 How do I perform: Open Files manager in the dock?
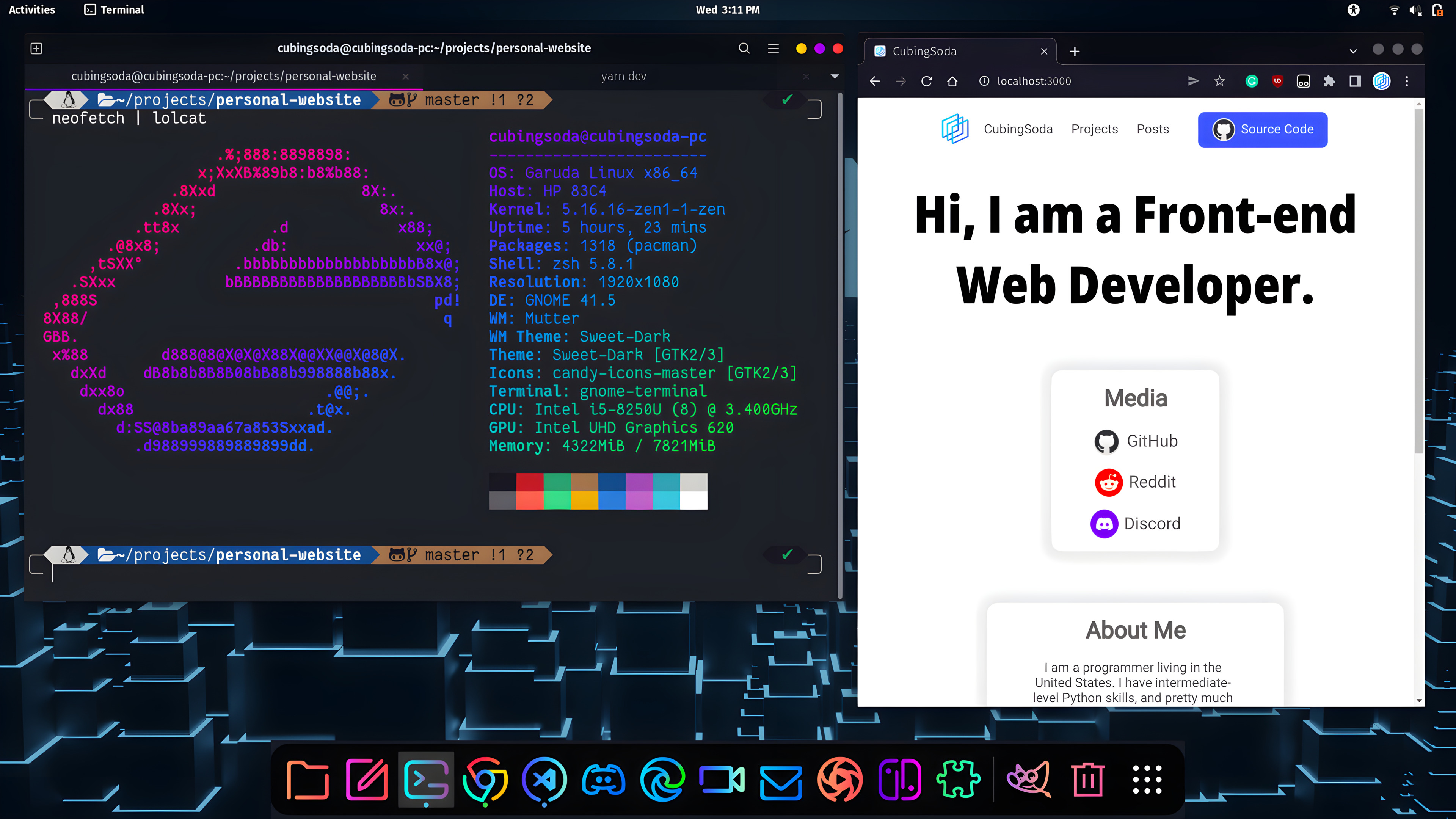point(308,780)
